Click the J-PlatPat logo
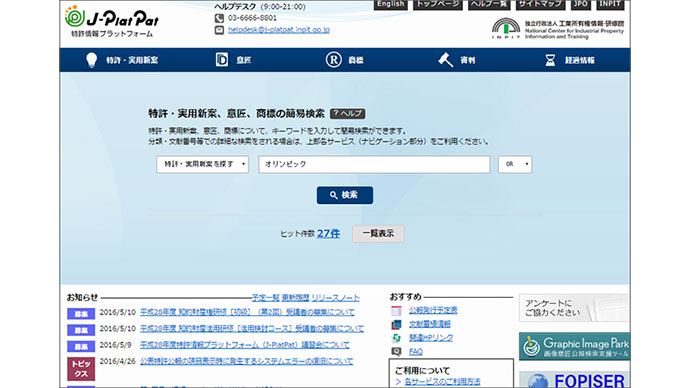The width and height of the screenshot is (690, 388). (x=112, y=22)
